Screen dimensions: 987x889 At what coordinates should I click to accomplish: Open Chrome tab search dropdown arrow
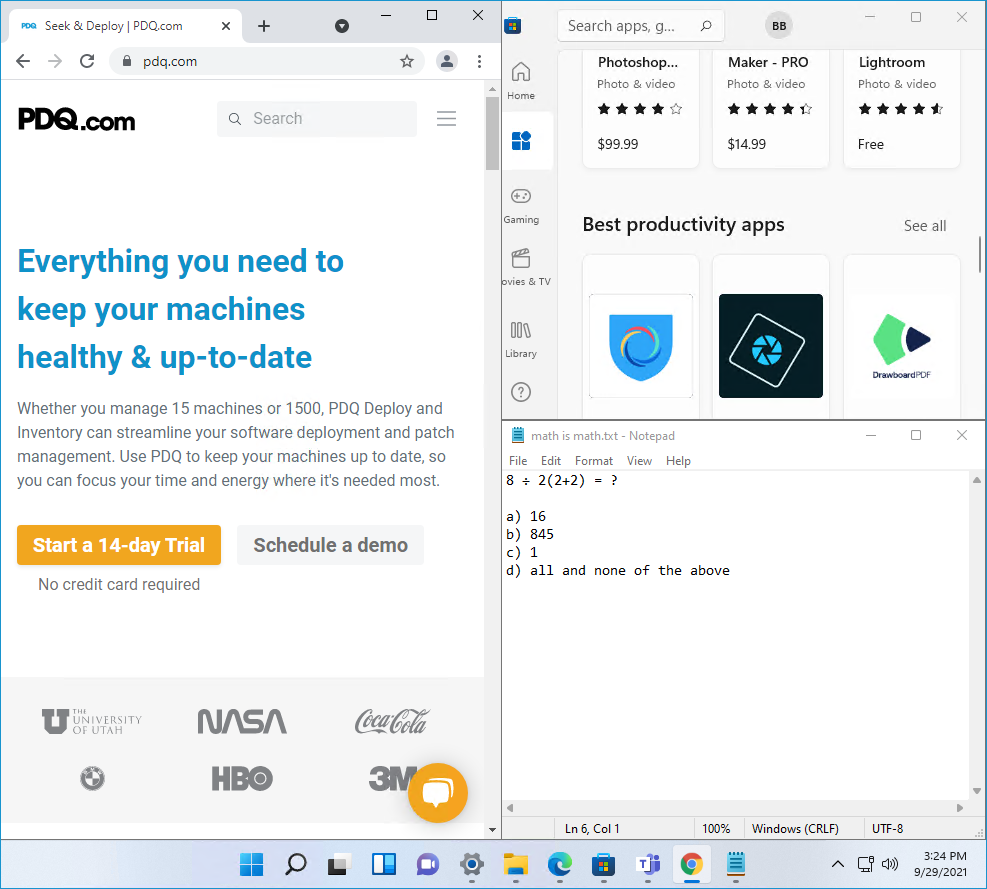(342, 26)
